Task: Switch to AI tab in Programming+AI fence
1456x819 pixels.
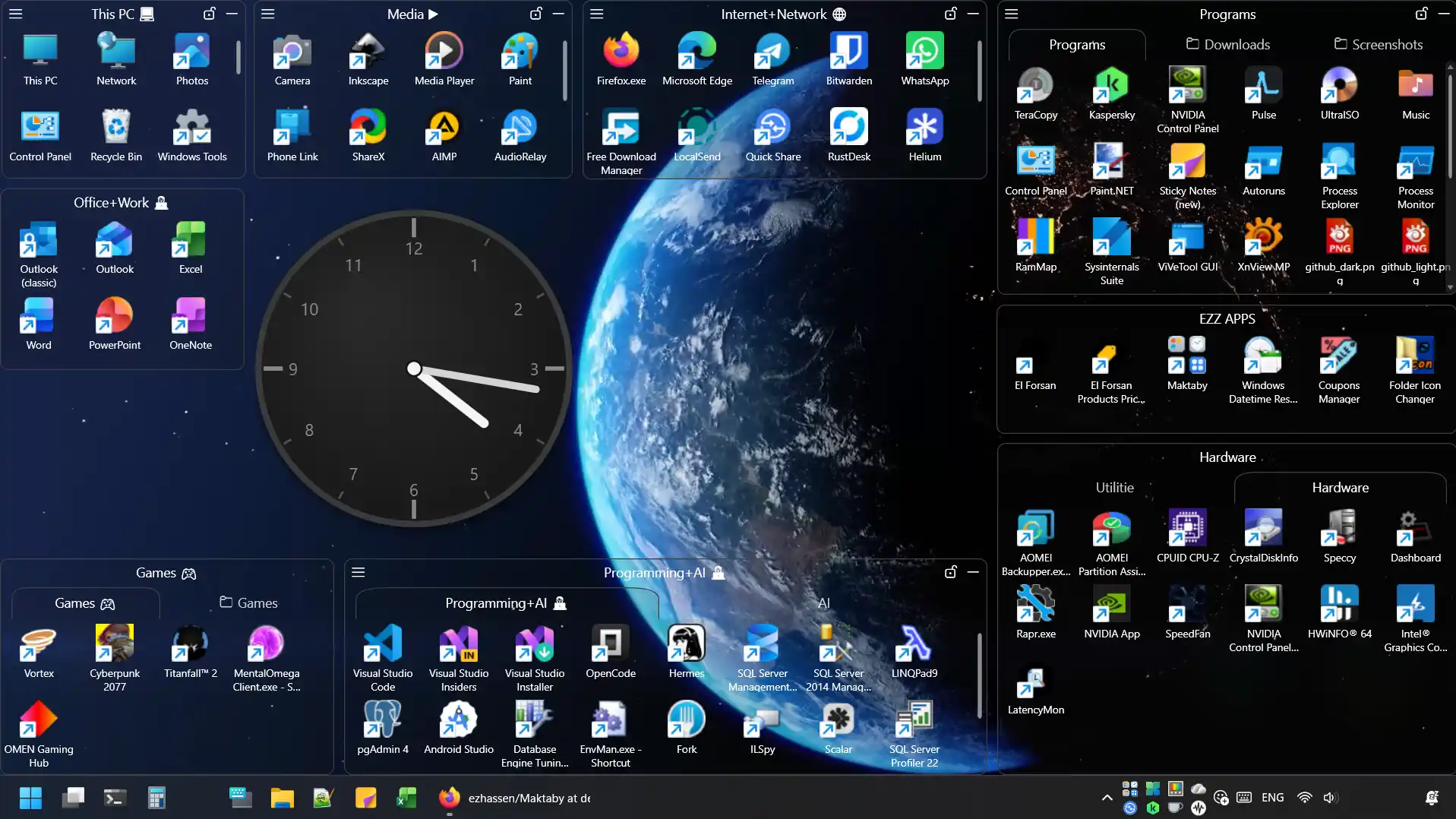Action: 823,603
